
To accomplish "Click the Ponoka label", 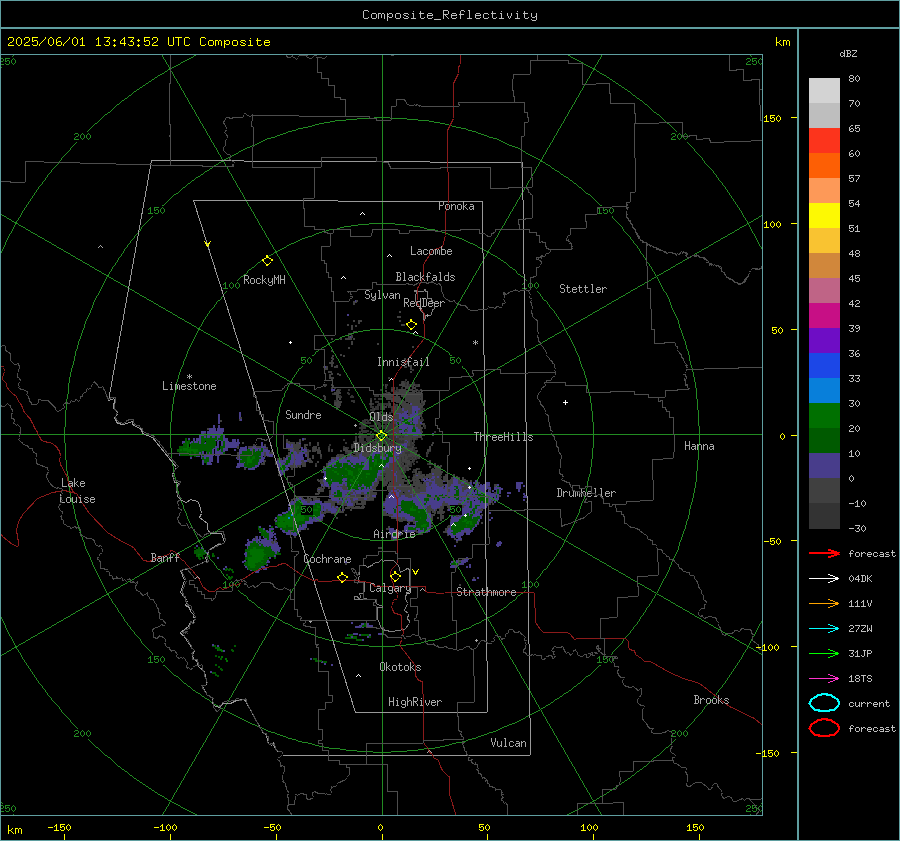I will (456, 206).
